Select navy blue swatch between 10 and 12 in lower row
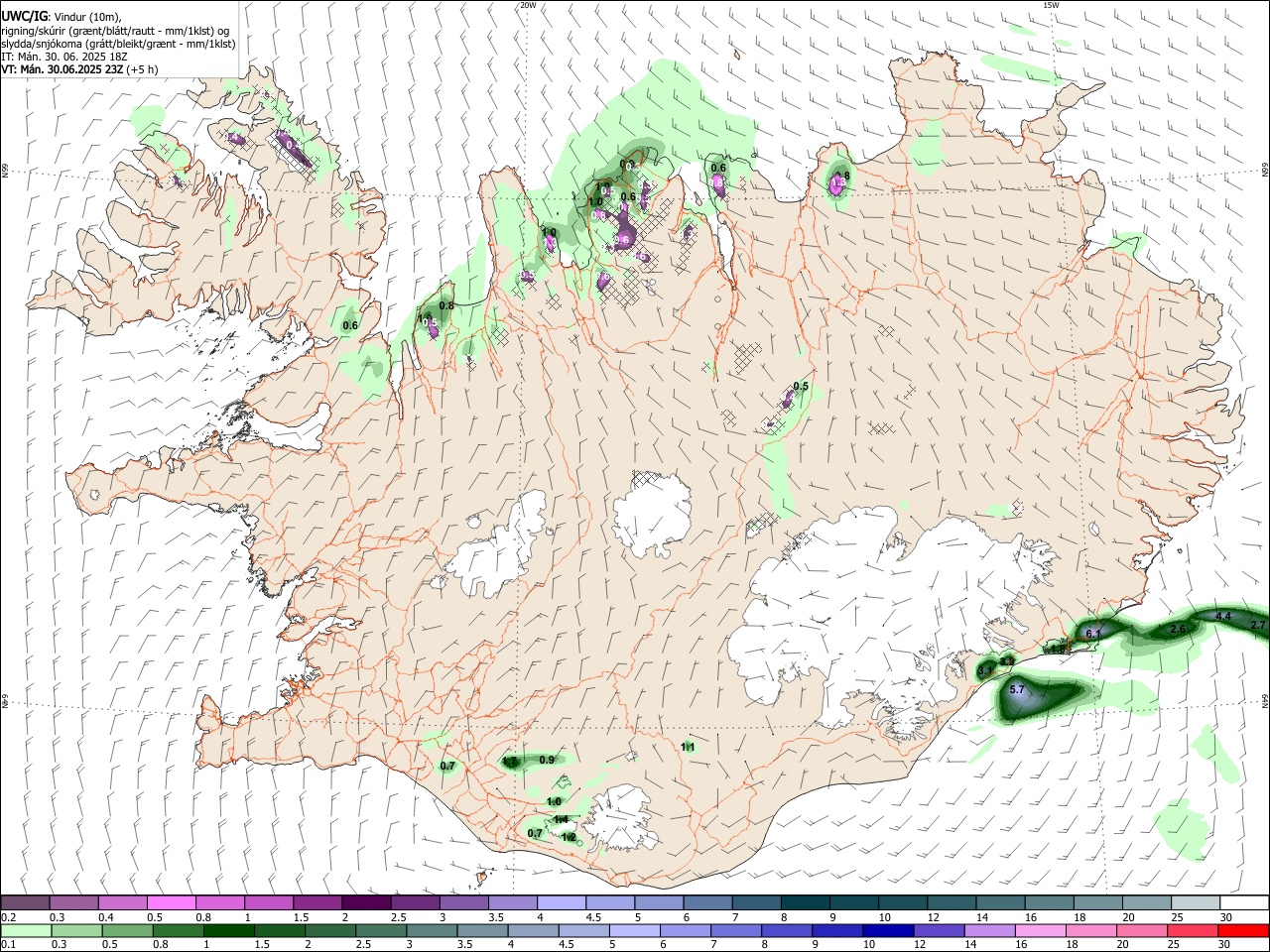The height and width of the screenshot is (952, 1270). (886, 930)
